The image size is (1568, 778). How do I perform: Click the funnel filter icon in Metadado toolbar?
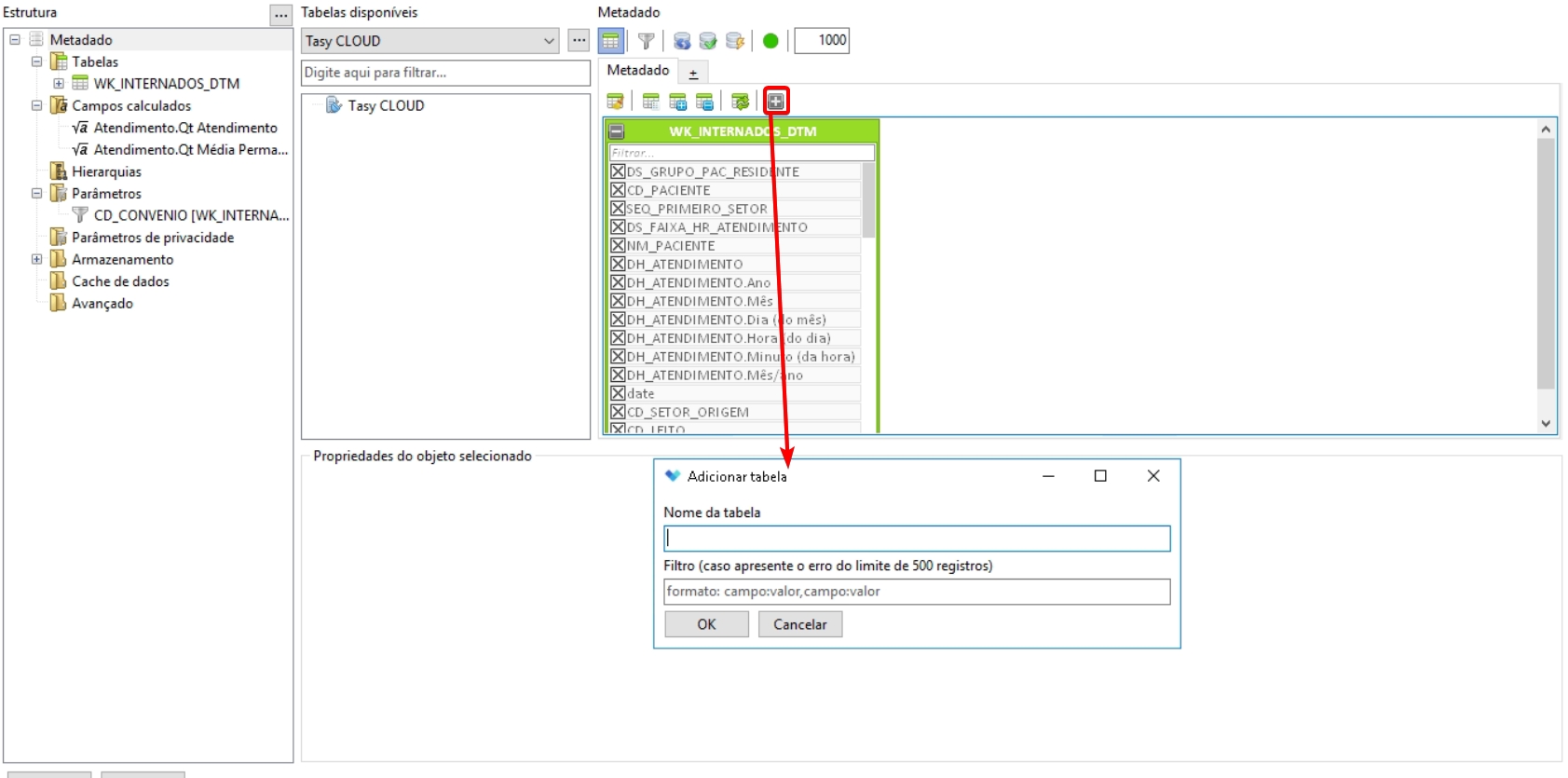[x=646, y=41]
